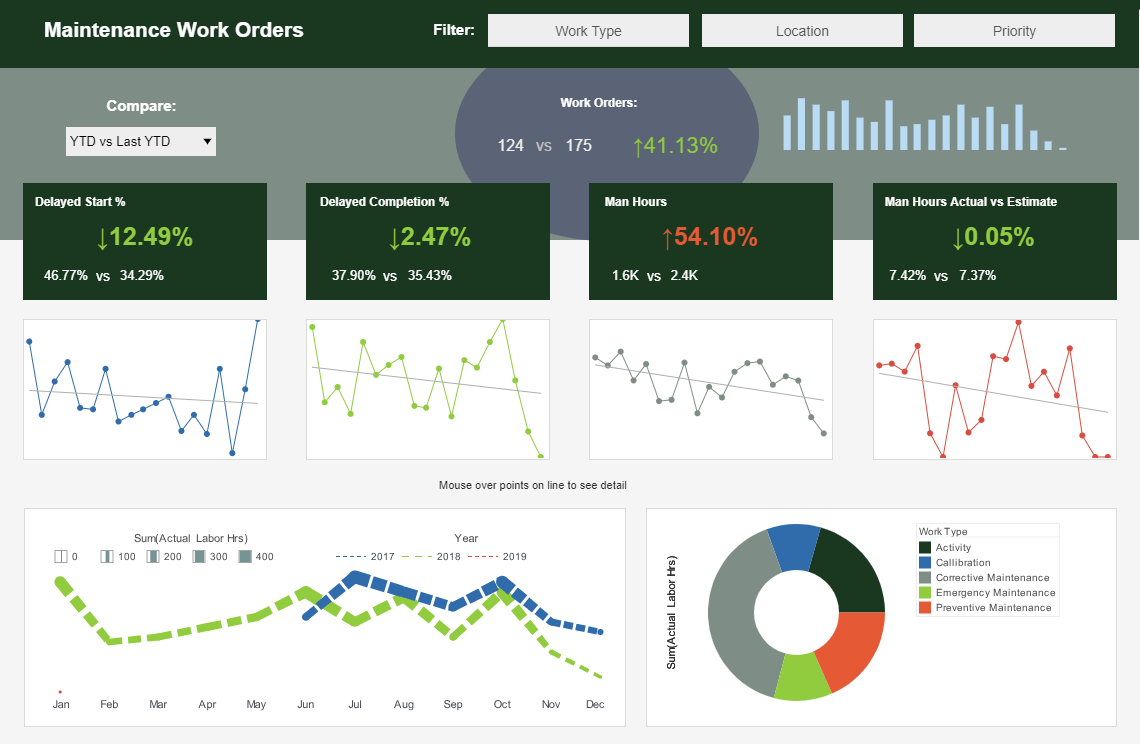The width and height of the screenshot is (1140, 744).
Task: Click the green Delayed Completion trend chart
Action: pyautogui.click(x=428, y=389)
